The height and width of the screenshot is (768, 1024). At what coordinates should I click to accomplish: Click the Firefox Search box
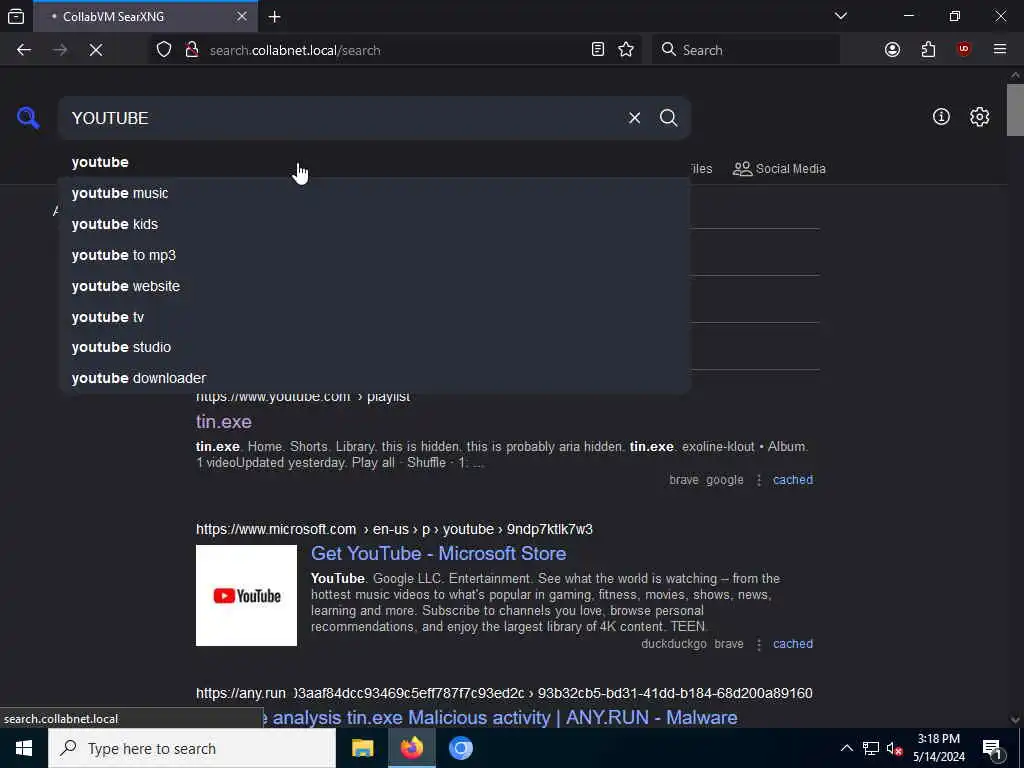click(746, 50)
